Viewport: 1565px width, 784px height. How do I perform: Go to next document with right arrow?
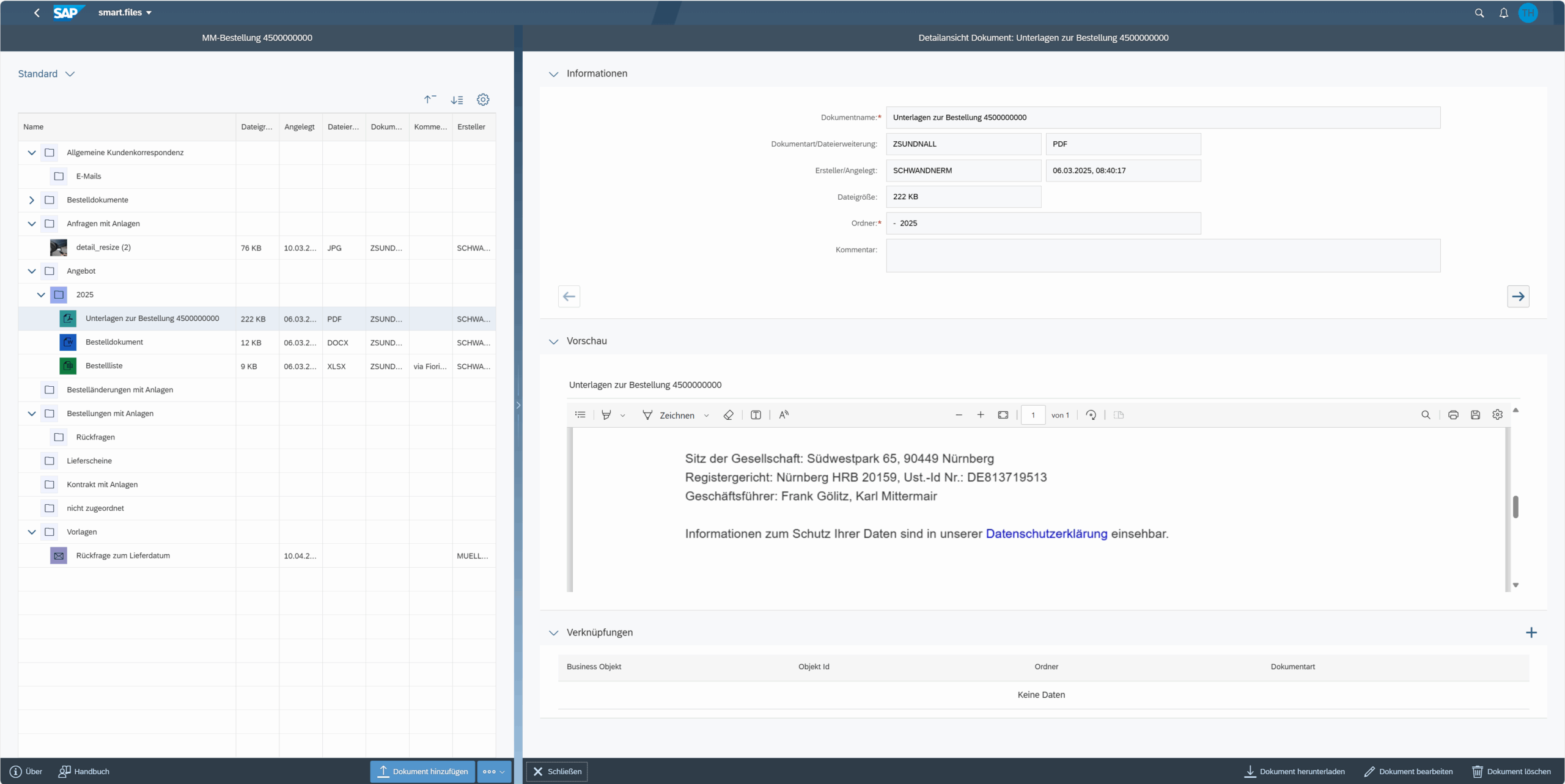(x=1518, y=296)
